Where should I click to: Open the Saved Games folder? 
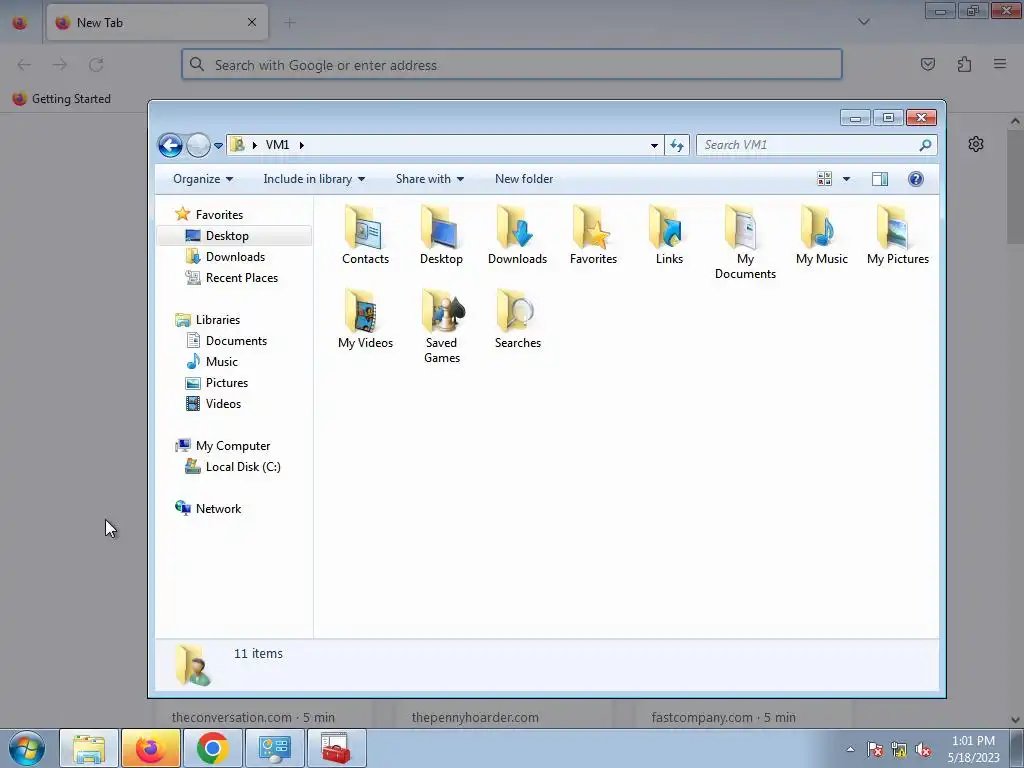441,327
